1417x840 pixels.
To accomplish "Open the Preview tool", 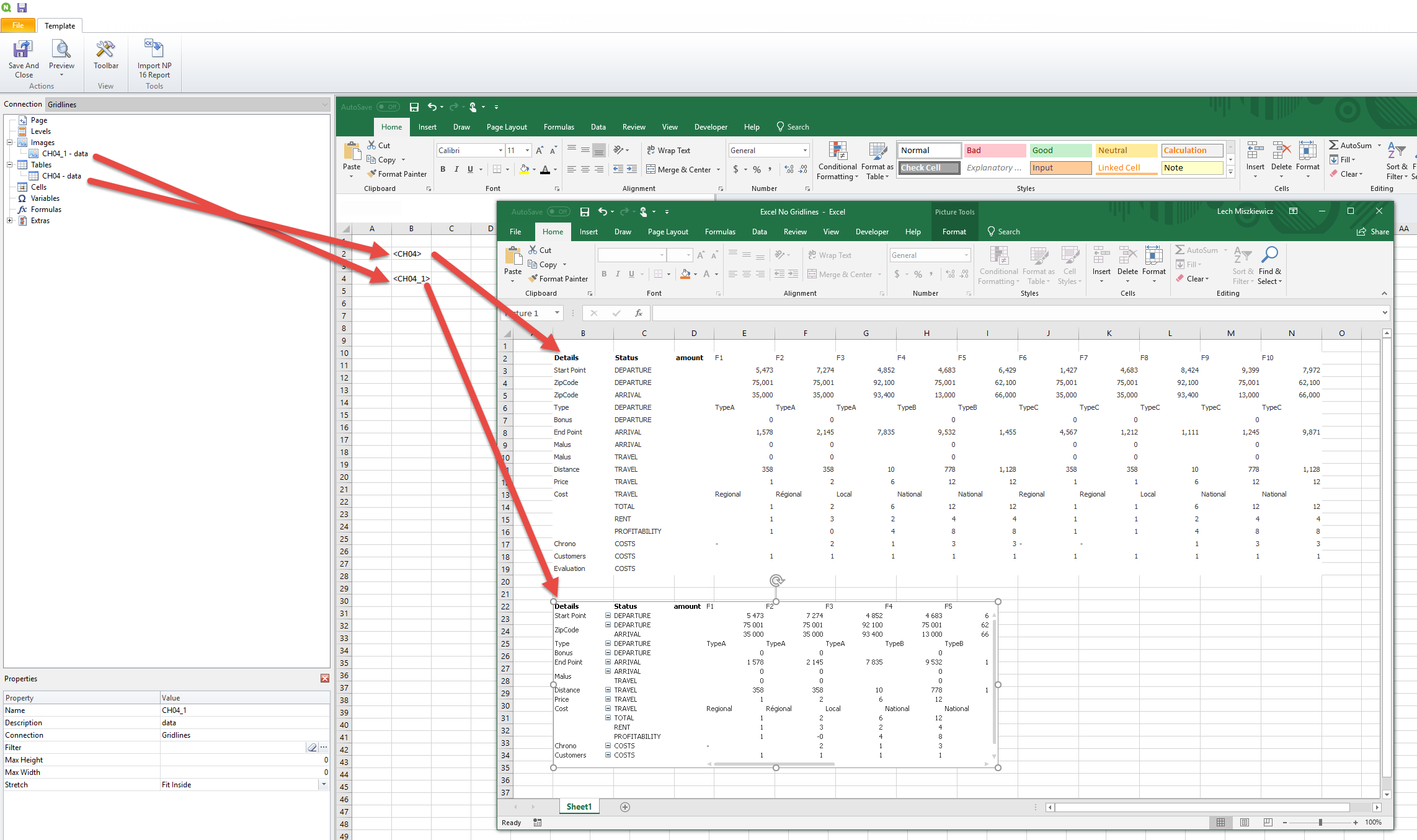I will [x=61, y=57].
